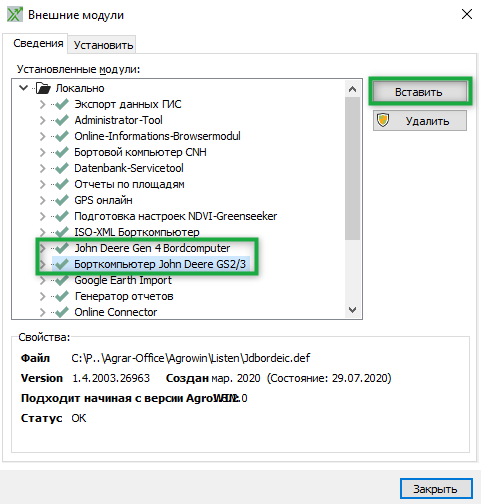This screenshot has width=481, height=504.
Task: Select John Deere Gen 4 Bordcomputer module
Action: [152, 248]
